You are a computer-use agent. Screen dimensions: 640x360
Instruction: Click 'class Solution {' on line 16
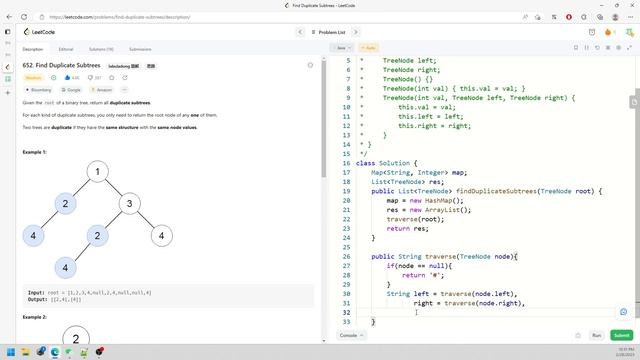coord(386,163)
